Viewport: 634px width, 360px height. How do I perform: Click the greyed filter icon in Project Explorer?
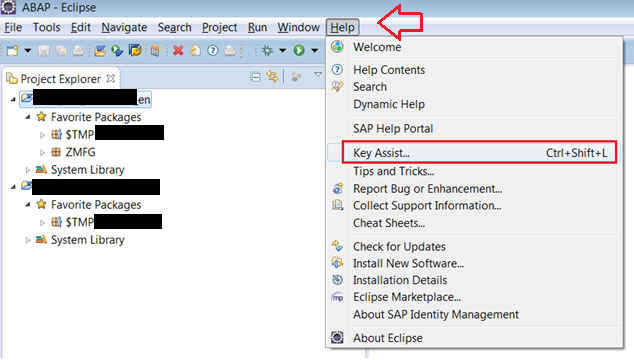296,76
